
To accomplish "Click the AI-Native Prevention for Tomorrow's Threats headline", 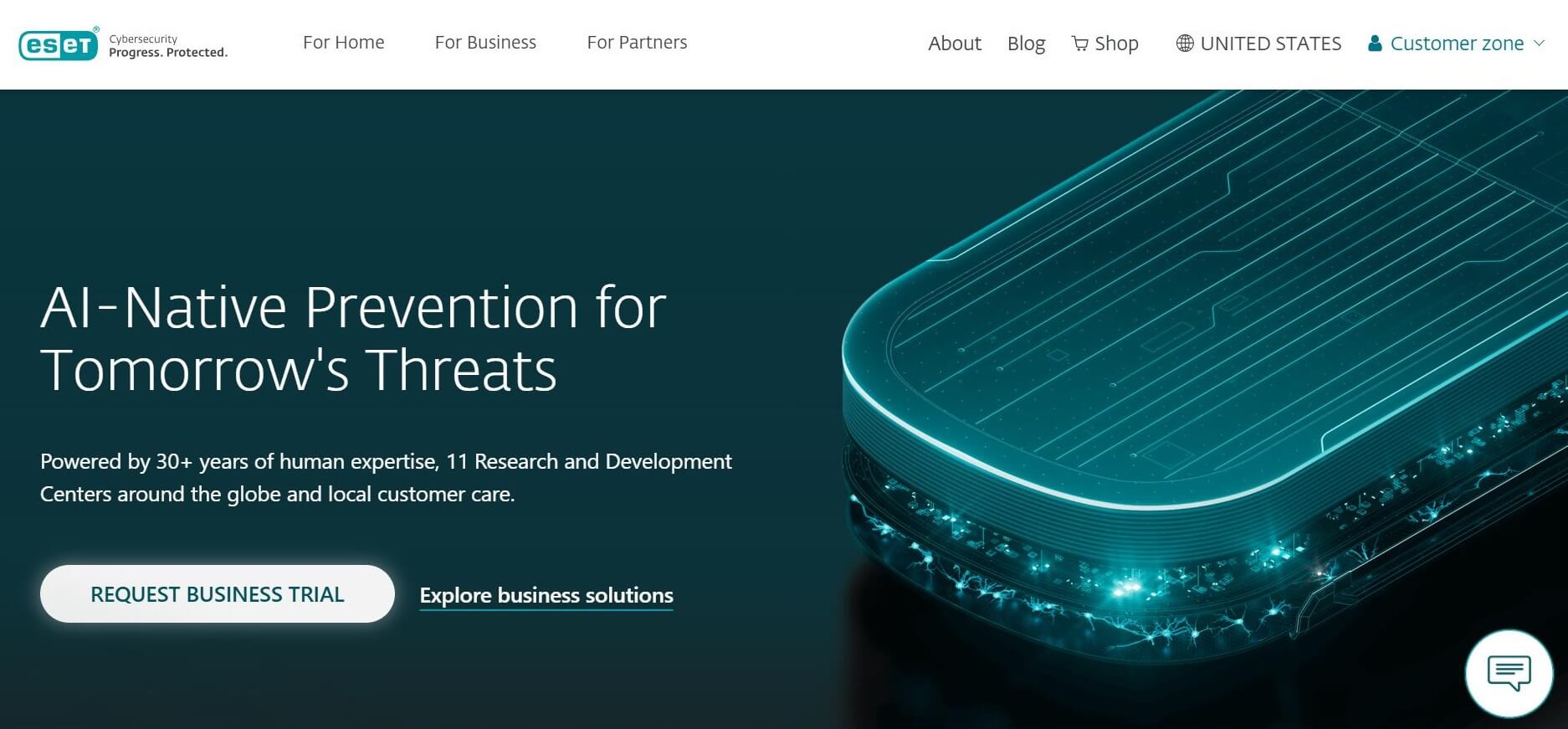I will [x=353, y=338].
